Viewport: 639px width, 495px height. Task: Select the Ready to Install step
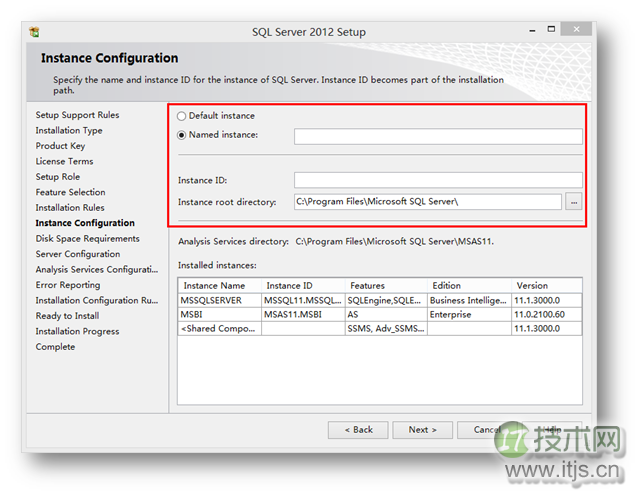click(x=67, y=316)
